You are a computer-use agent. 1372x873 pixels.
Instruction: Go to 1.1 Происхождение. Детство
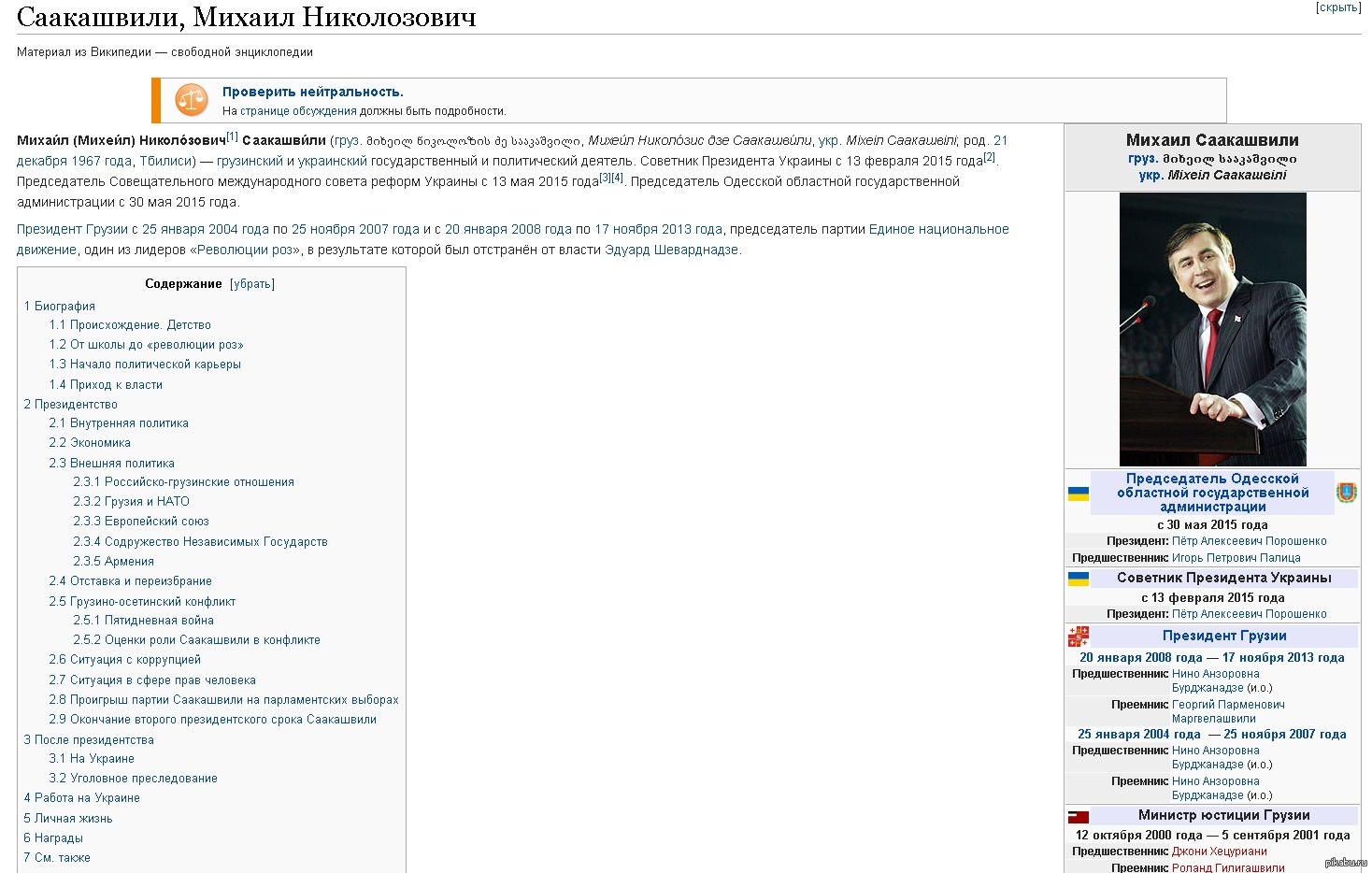pos(130,325)
